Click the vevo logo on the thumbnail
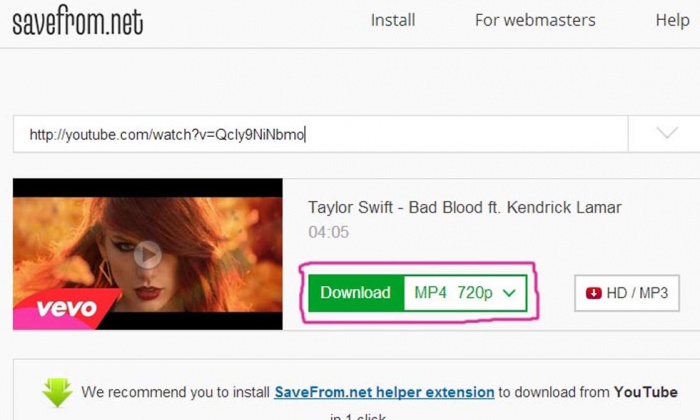Screen dimensions: 700x420 pos(67,308)
